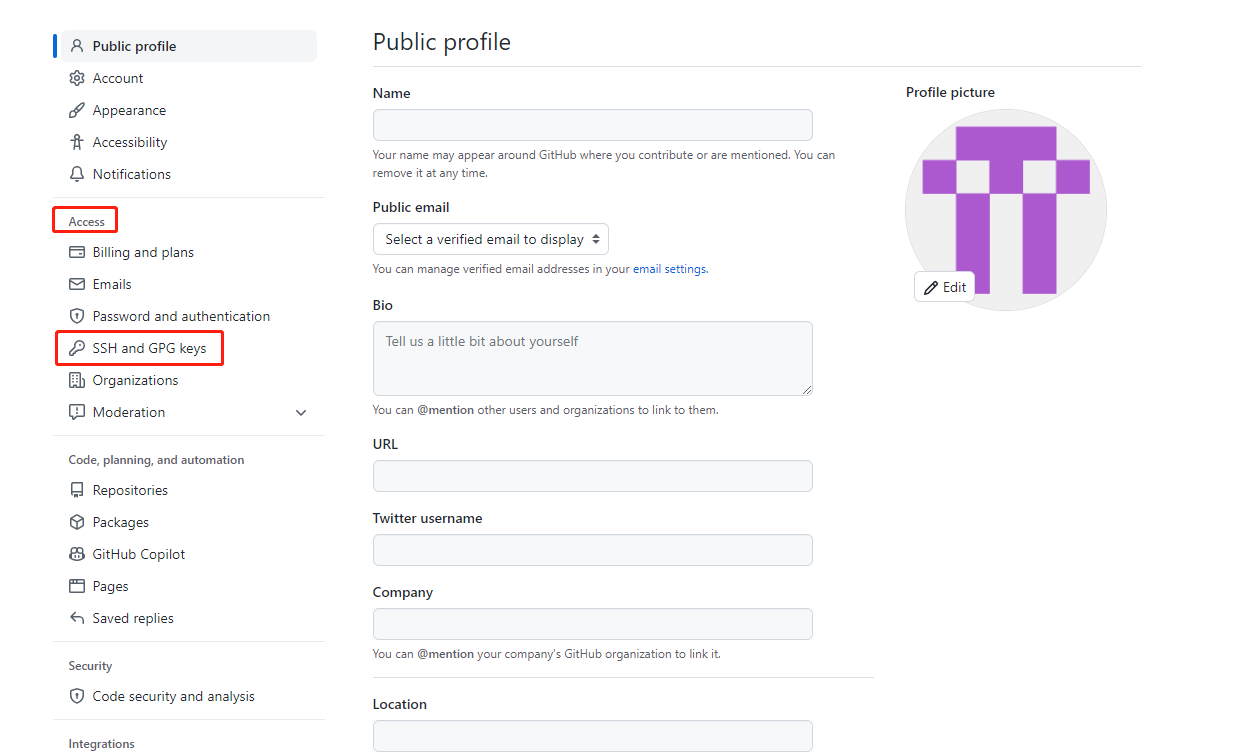The image size is (1233, 753).
Task: Click the Code security shield icon
Action: click(x=77, y=696)
